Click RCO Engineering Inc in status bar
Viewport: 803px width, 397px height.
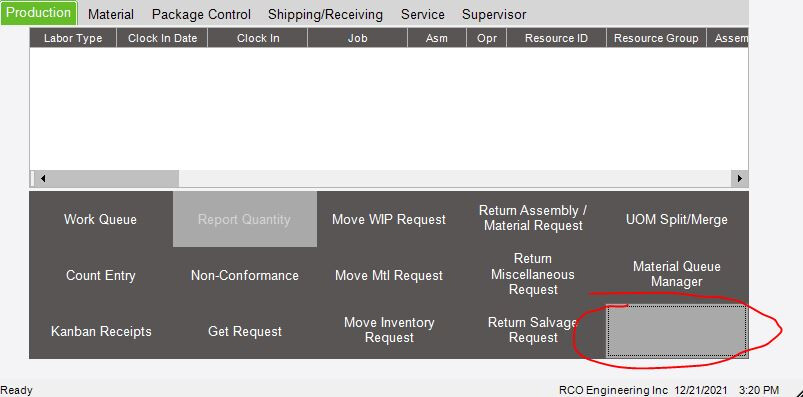pyautogui.click(x=614, y=390)
